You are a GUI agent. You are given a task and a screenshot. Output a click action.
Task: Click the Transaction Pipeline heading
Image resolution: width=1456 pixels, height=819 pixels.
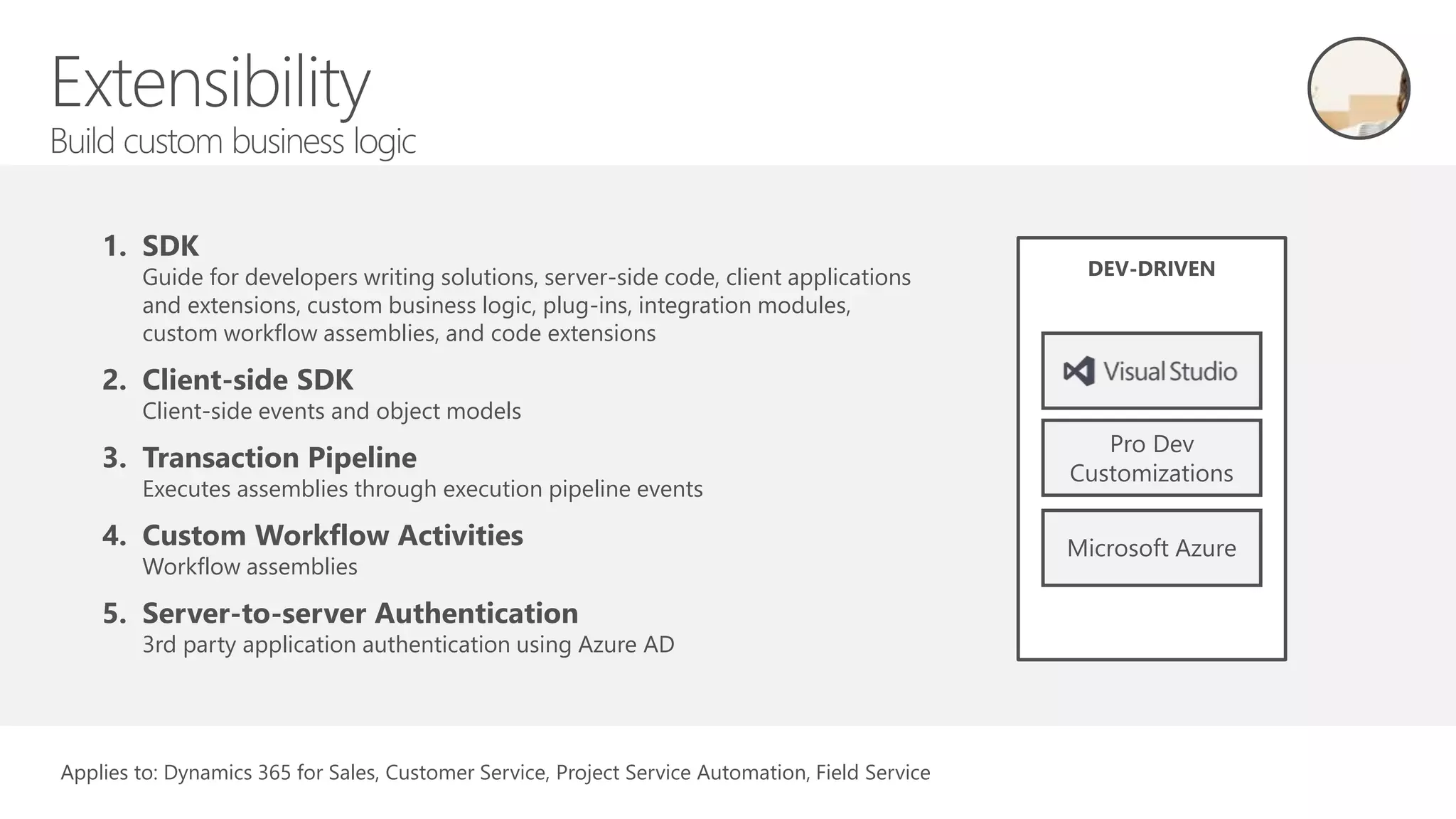[279, 458]
